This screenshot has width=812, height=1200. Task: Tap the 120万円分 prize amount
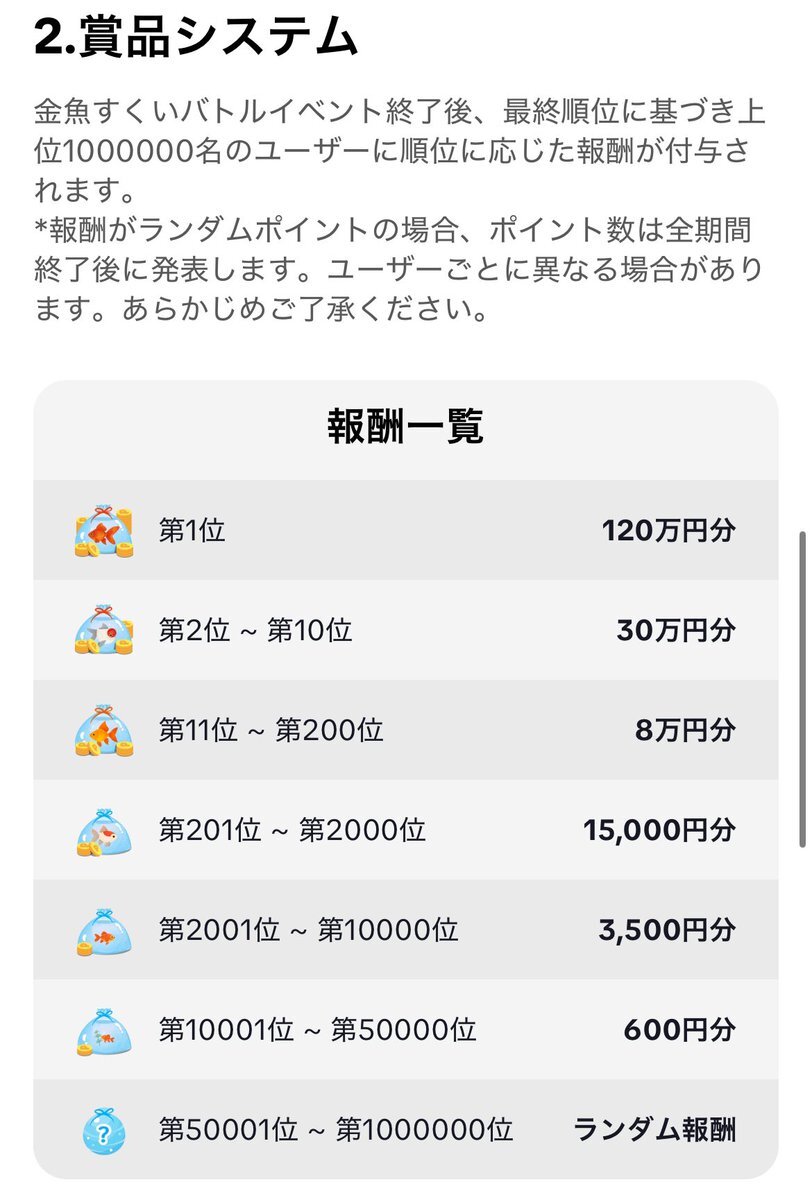669,530
